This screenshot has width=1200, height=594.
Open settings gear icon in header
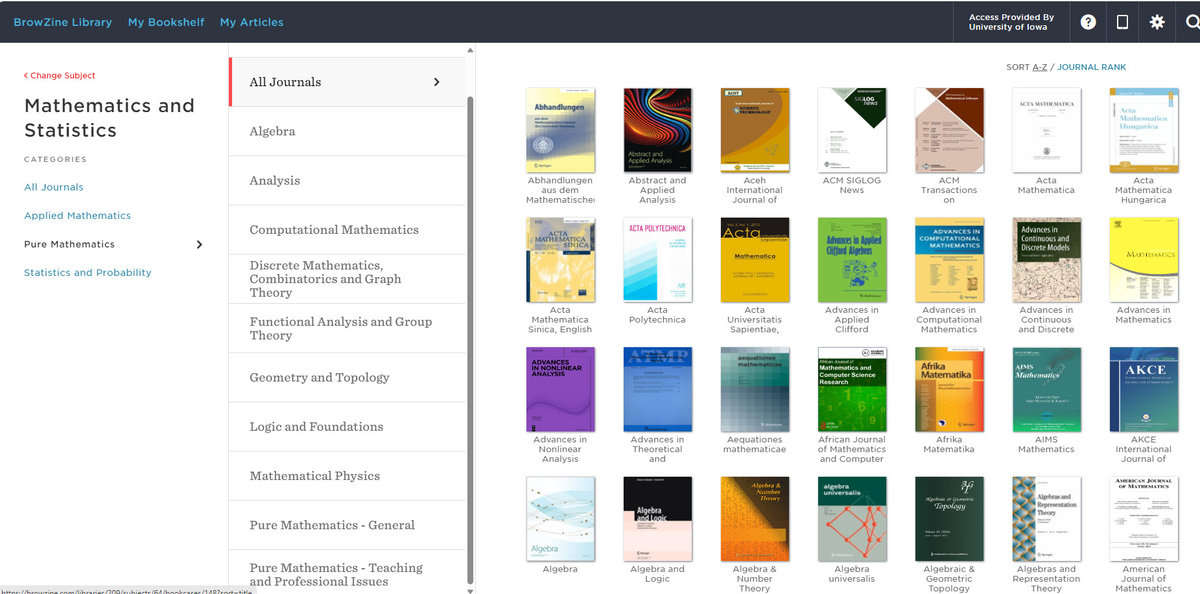[1157, 22]
